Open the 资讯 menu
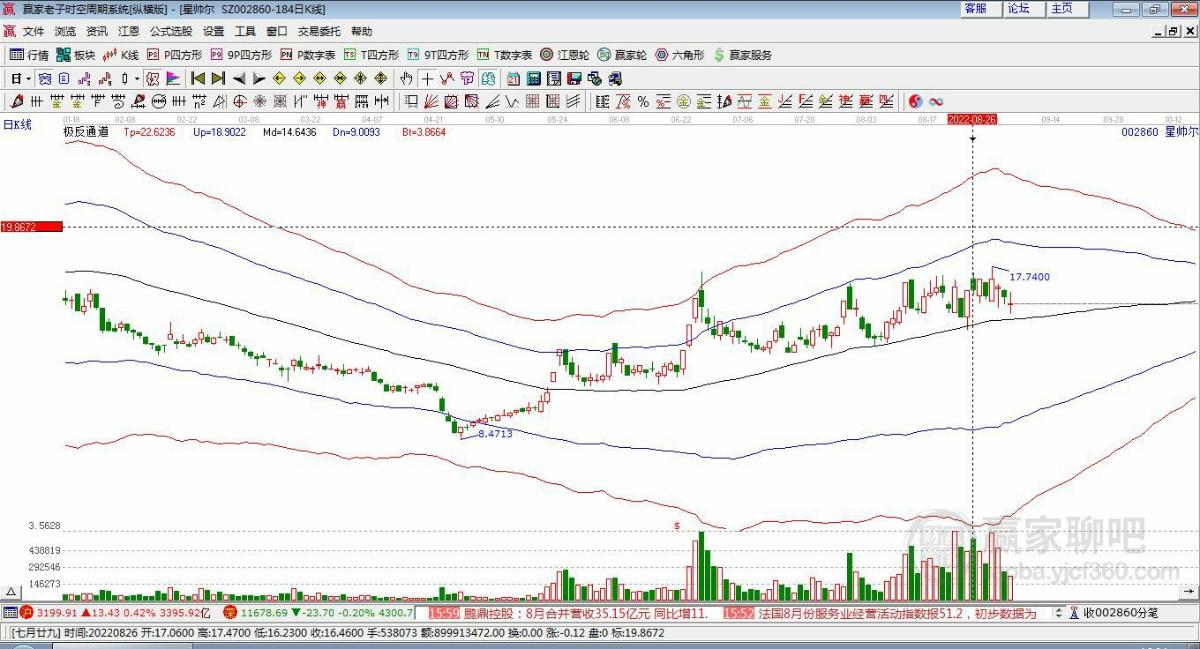This screenshot has width=1200, height=649. click(x=97, y=32)
